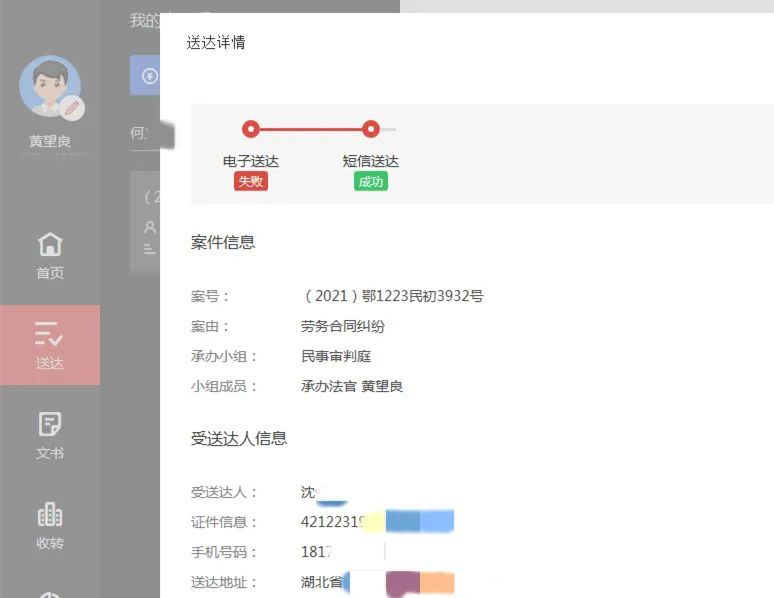Click the green 成功 status badge

click(x=371, y=182)
